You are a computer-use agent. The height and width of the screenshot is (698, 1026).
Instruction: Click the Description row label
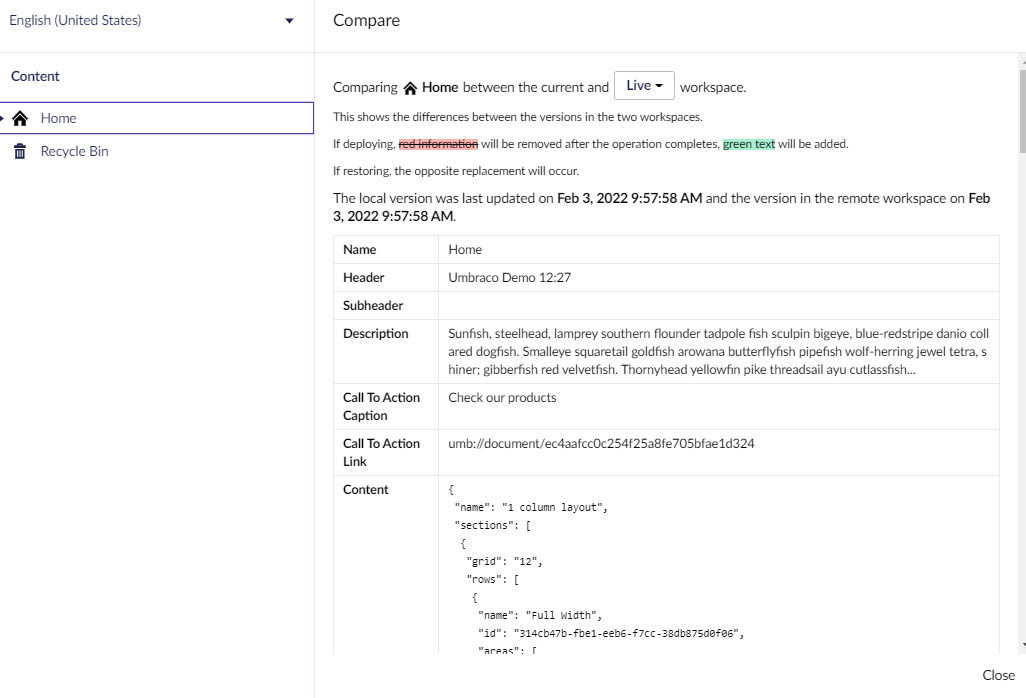coord(376,334)
